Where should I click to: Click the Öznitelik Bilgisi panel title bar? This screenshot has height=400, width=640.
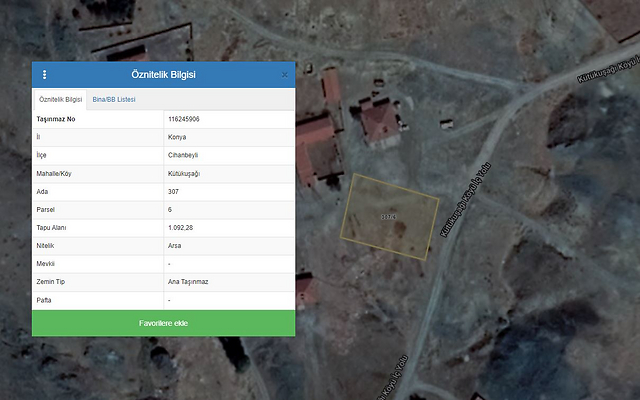164,75
